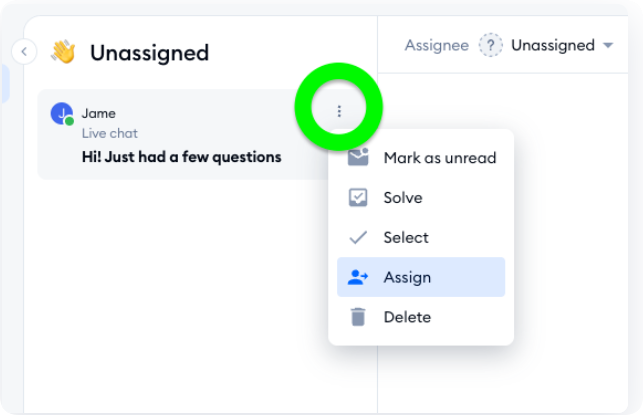Click the checkbox icon next to Solve
Screen dimensions: 643x415
point(357,197)
